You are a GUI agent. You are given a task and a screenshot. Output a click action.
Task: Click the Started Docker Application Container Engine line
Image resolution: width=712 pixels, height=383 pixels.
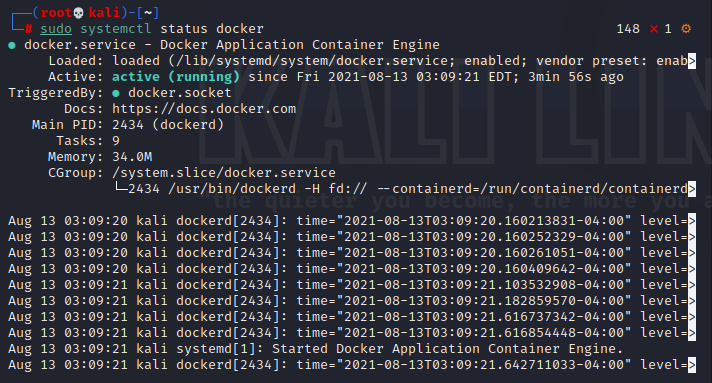pos(447,349)
